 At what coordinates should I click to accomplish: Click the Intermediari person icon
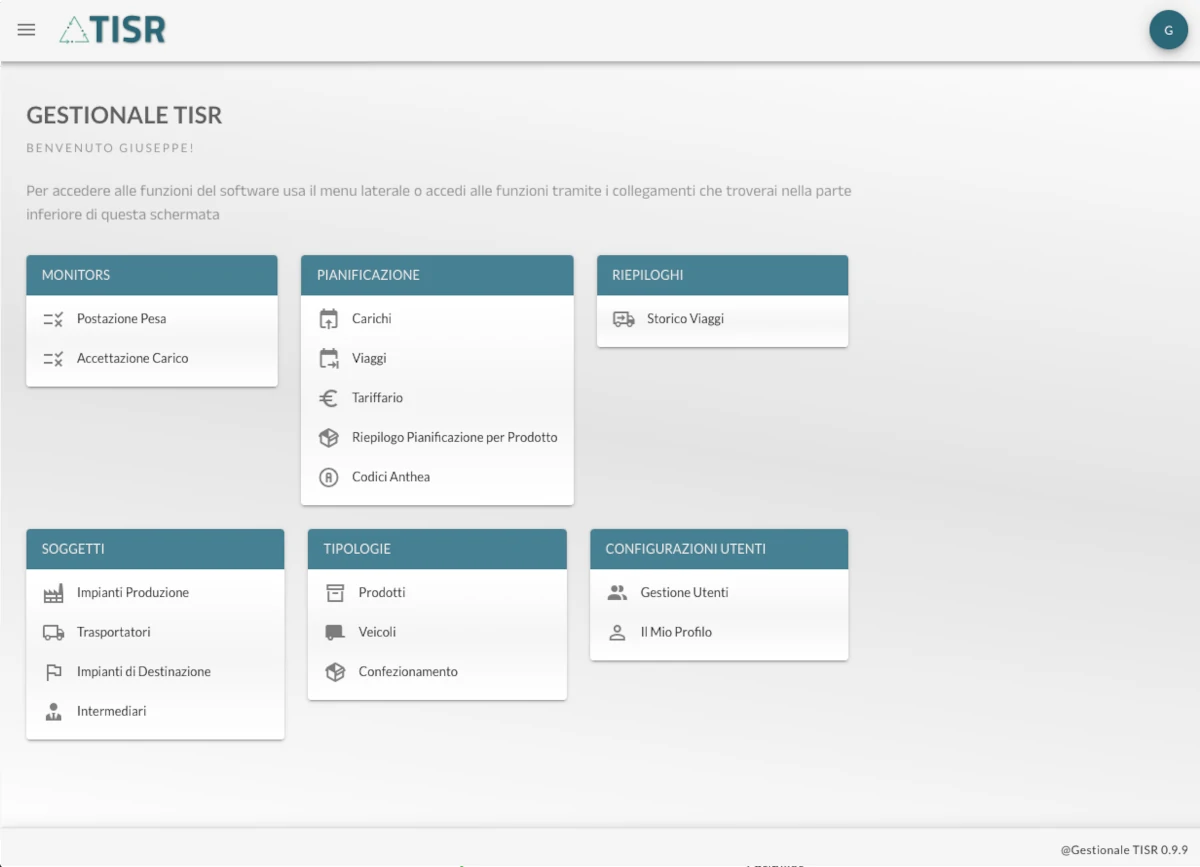click(x=54, y=711)
